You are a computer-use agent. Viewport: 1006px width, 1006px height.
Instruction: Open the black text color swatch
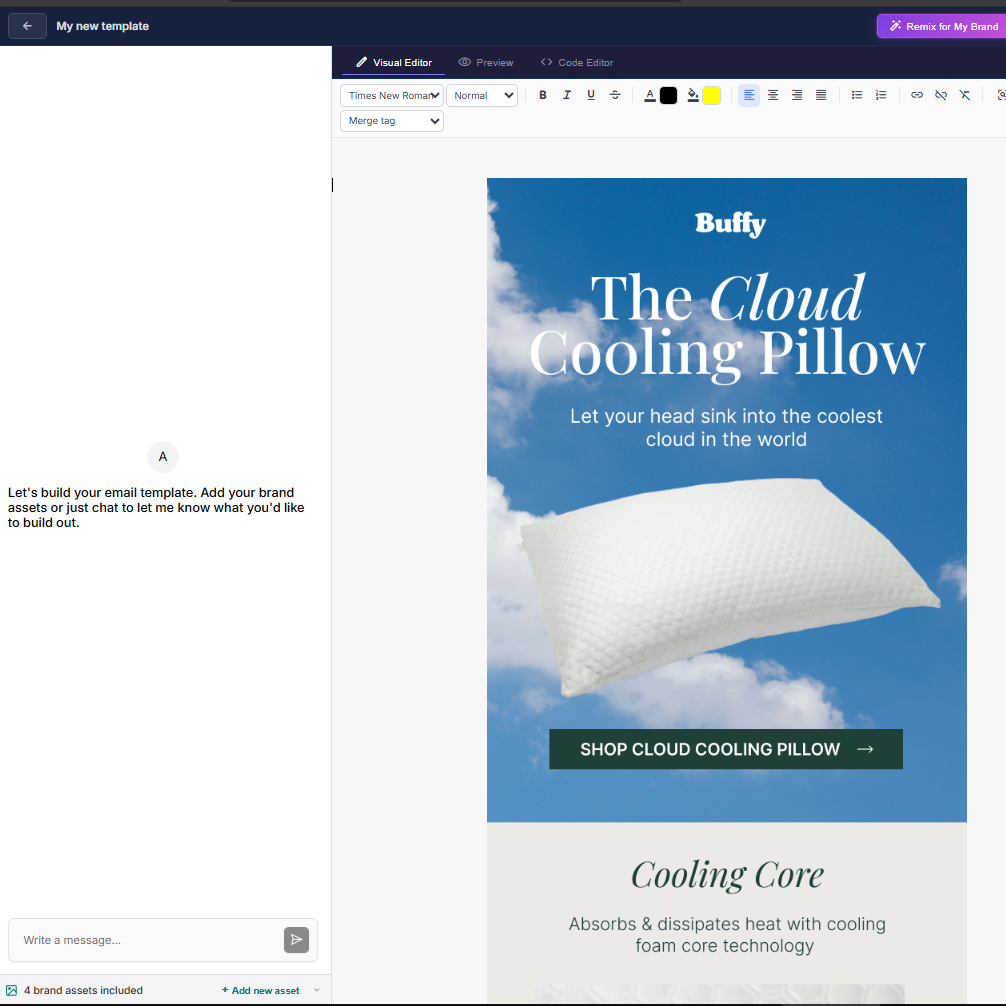click(669, 96)
